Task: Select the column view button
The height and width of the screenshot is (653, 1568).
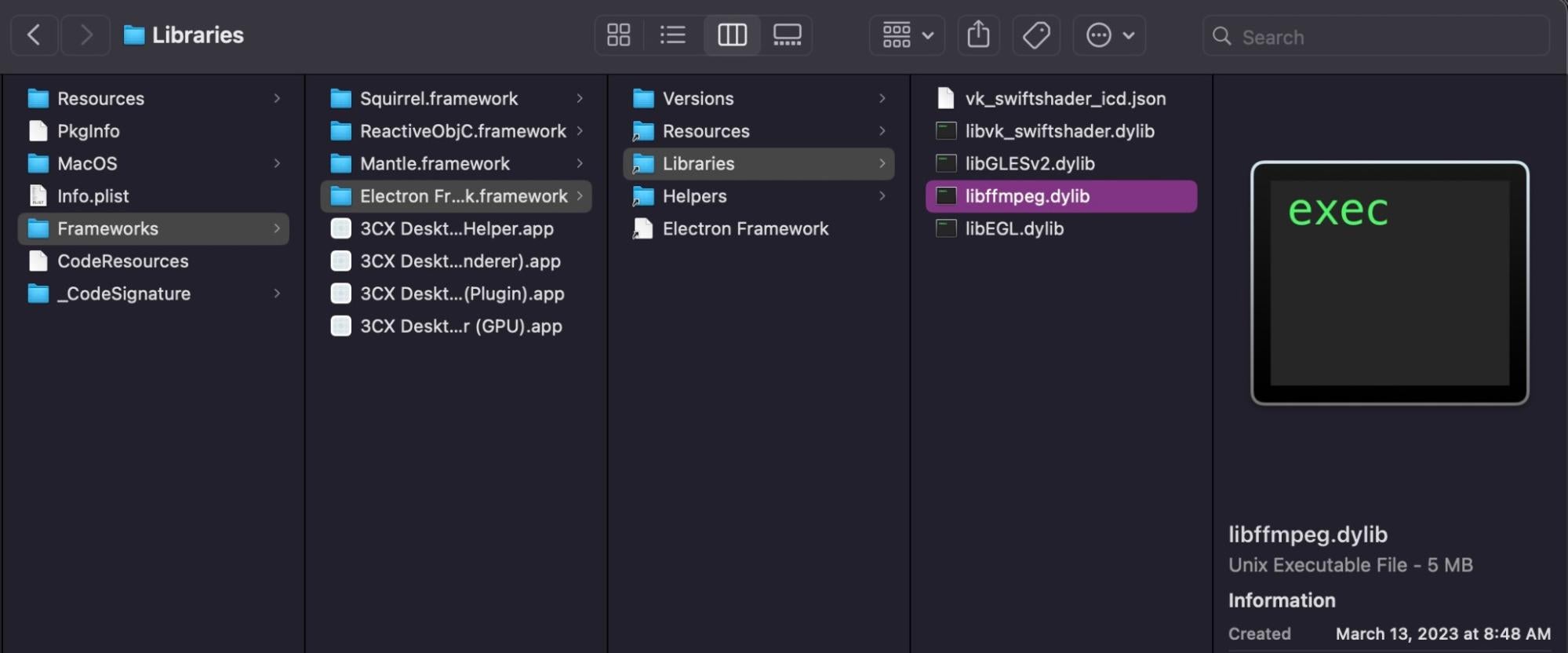Action: tap(732, 35)
